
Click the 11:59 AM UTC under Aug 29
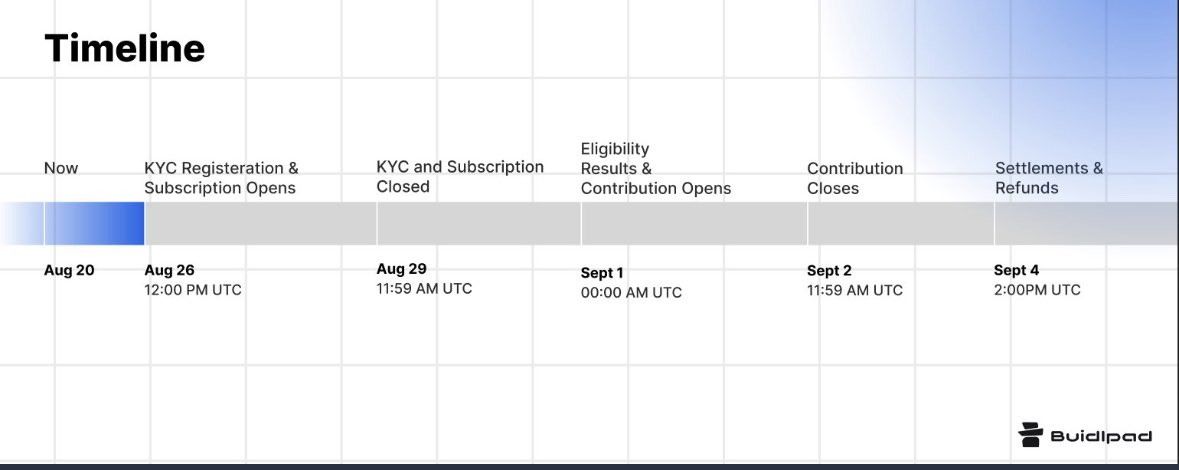(x=424, y=288)
